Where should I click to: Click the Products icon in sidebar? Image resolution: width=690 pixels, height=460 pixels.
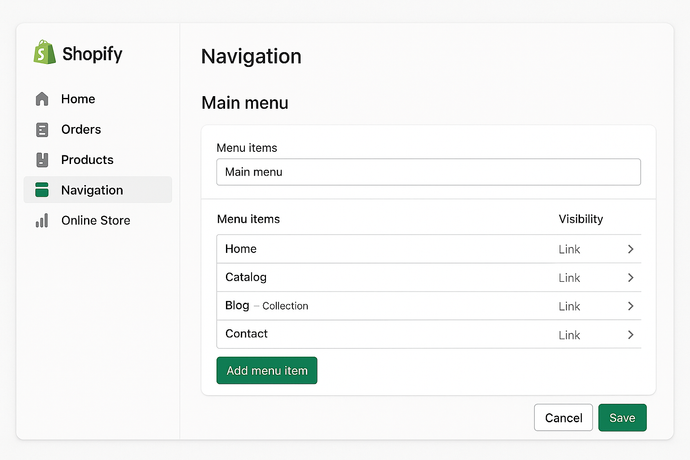click(41, 160)
